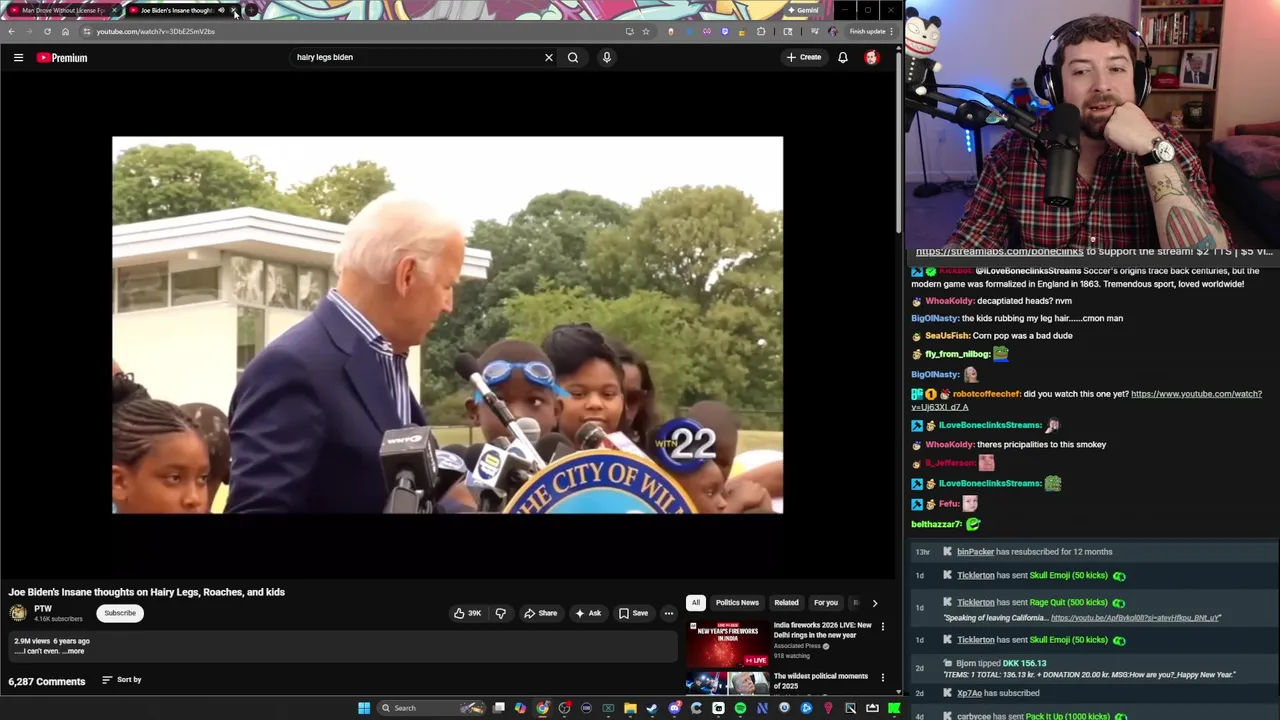
Task: Open the browser home button
Action: [65, 31]
